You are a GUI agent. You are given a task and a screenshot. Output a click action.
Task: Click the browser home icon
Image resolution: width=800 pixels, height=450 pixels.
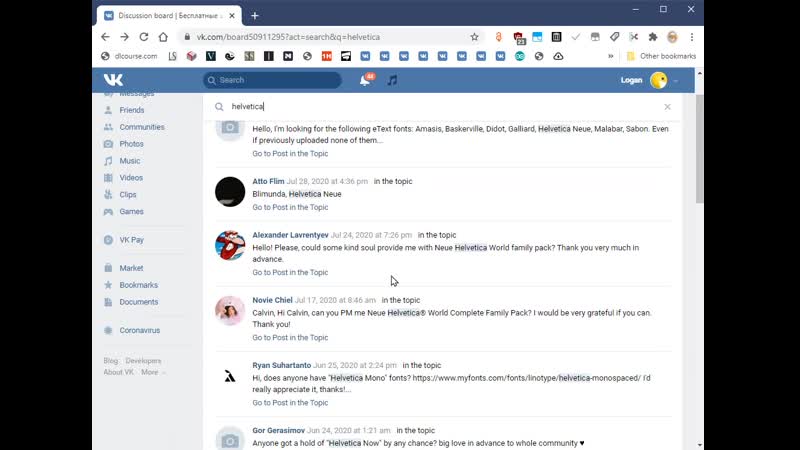[163, 37]
